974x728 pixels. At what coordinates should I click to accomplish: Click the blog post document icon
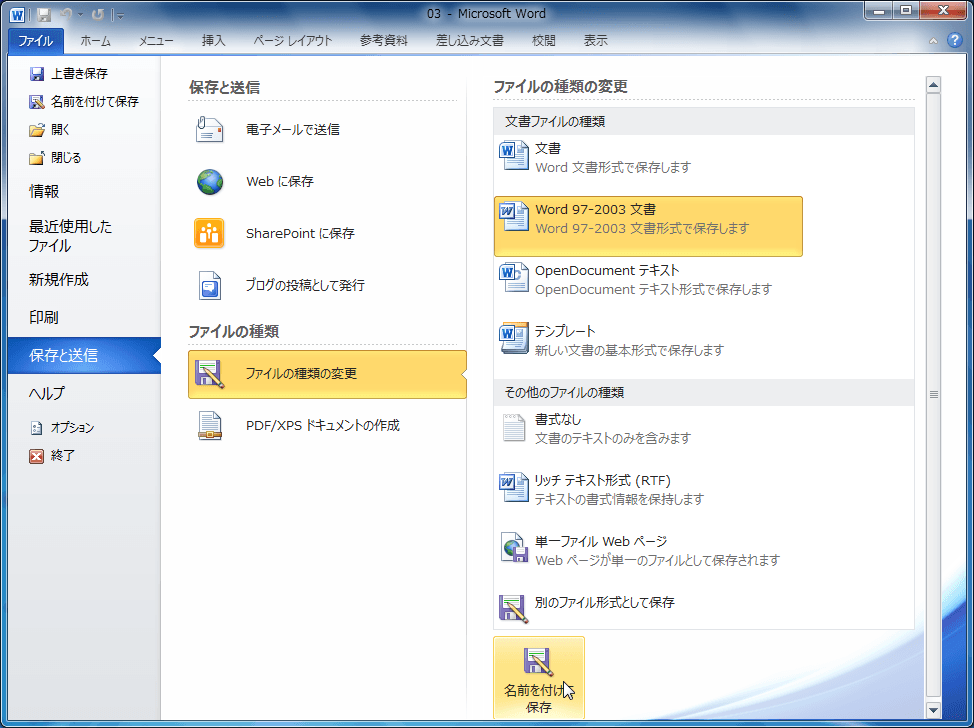(210, 286)
